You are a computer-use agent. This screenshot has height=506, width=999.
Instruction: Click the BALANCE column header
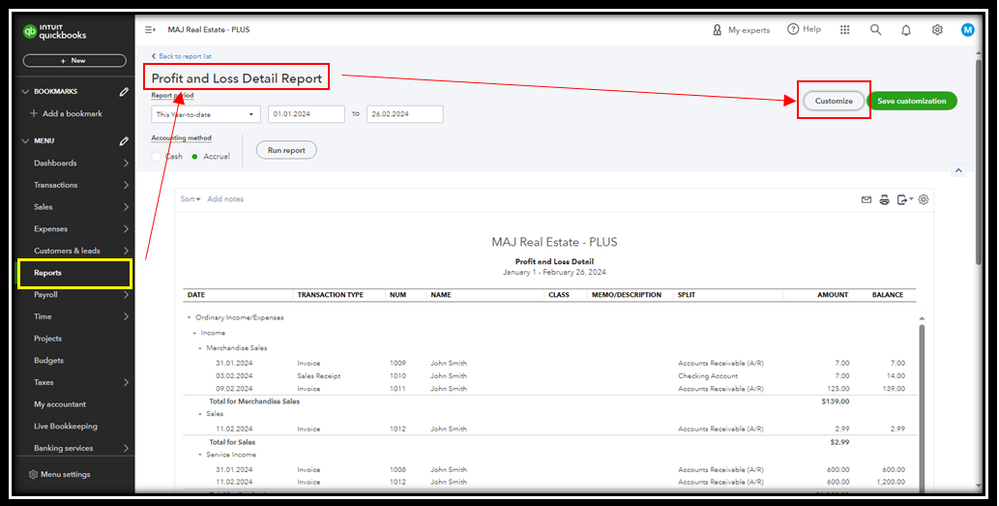click(x=888, y=295)
